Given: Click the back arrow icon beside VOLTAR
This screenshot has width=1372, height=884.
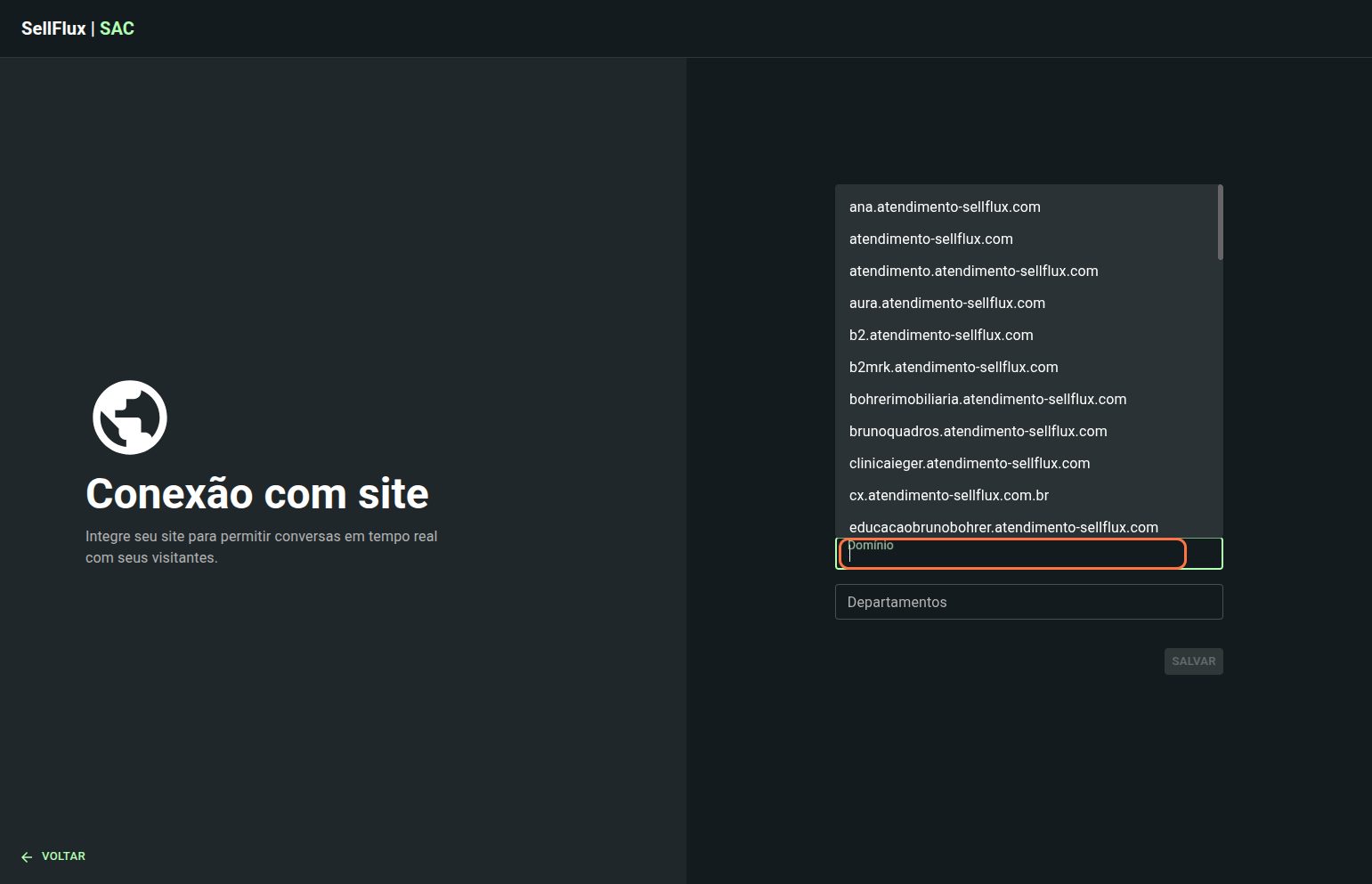Looking at the screenshot, I should (27, 856).
